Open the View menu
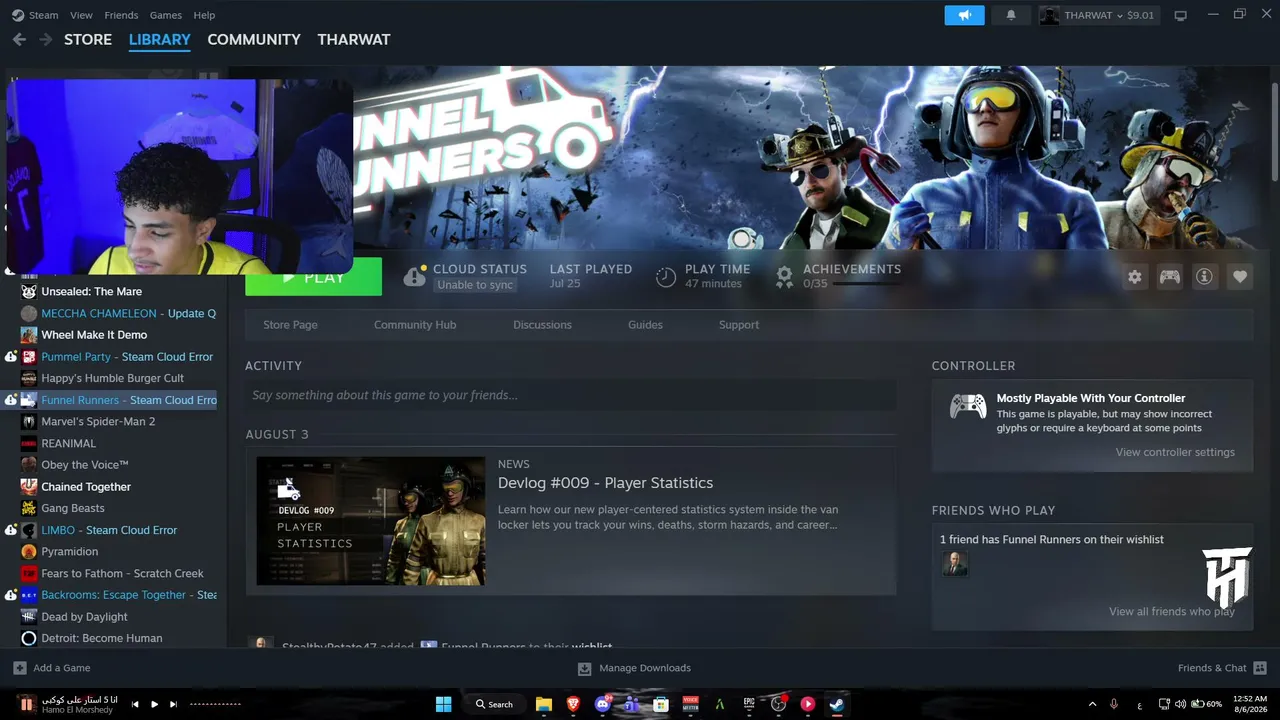 pyautogui.click(x=82, y=15)
